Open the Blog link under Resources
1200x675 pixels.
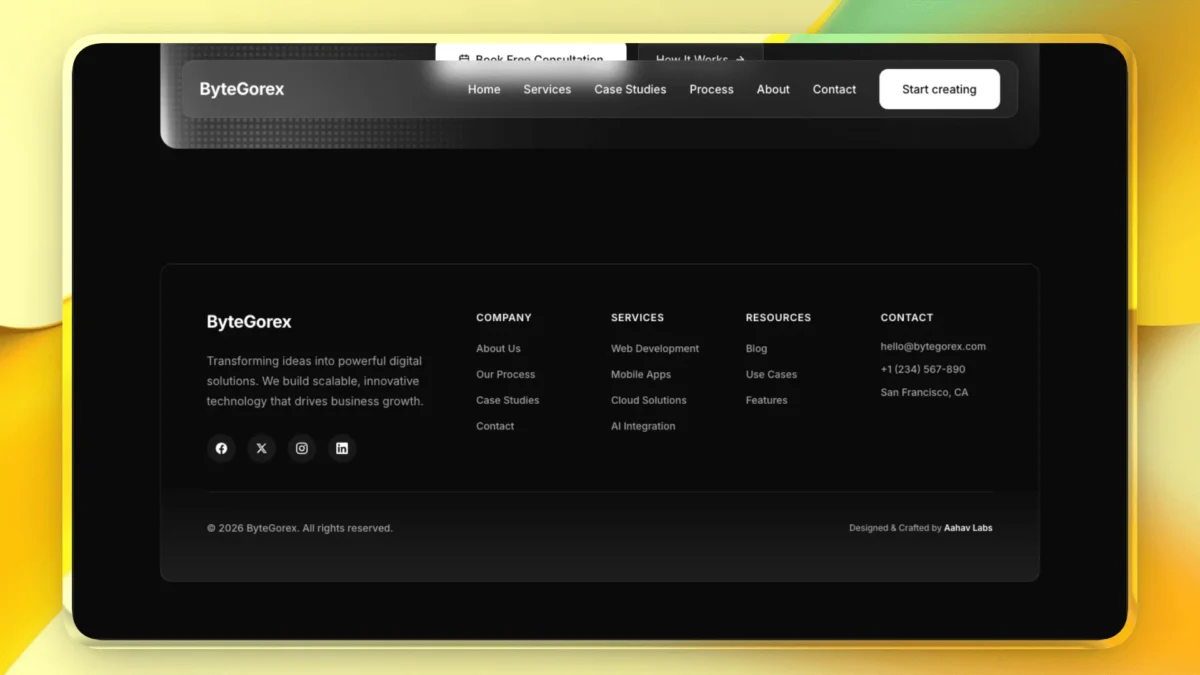click(x=756, y=349)
